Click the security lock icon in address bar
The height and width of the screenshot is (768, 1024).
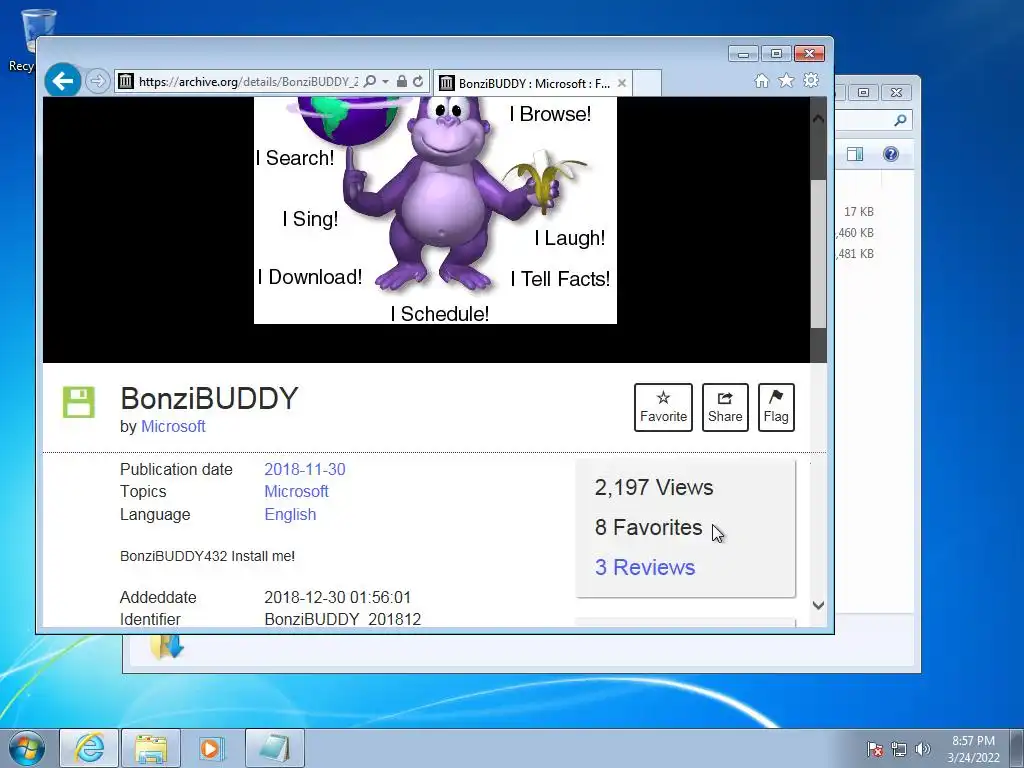click(402, 81)
